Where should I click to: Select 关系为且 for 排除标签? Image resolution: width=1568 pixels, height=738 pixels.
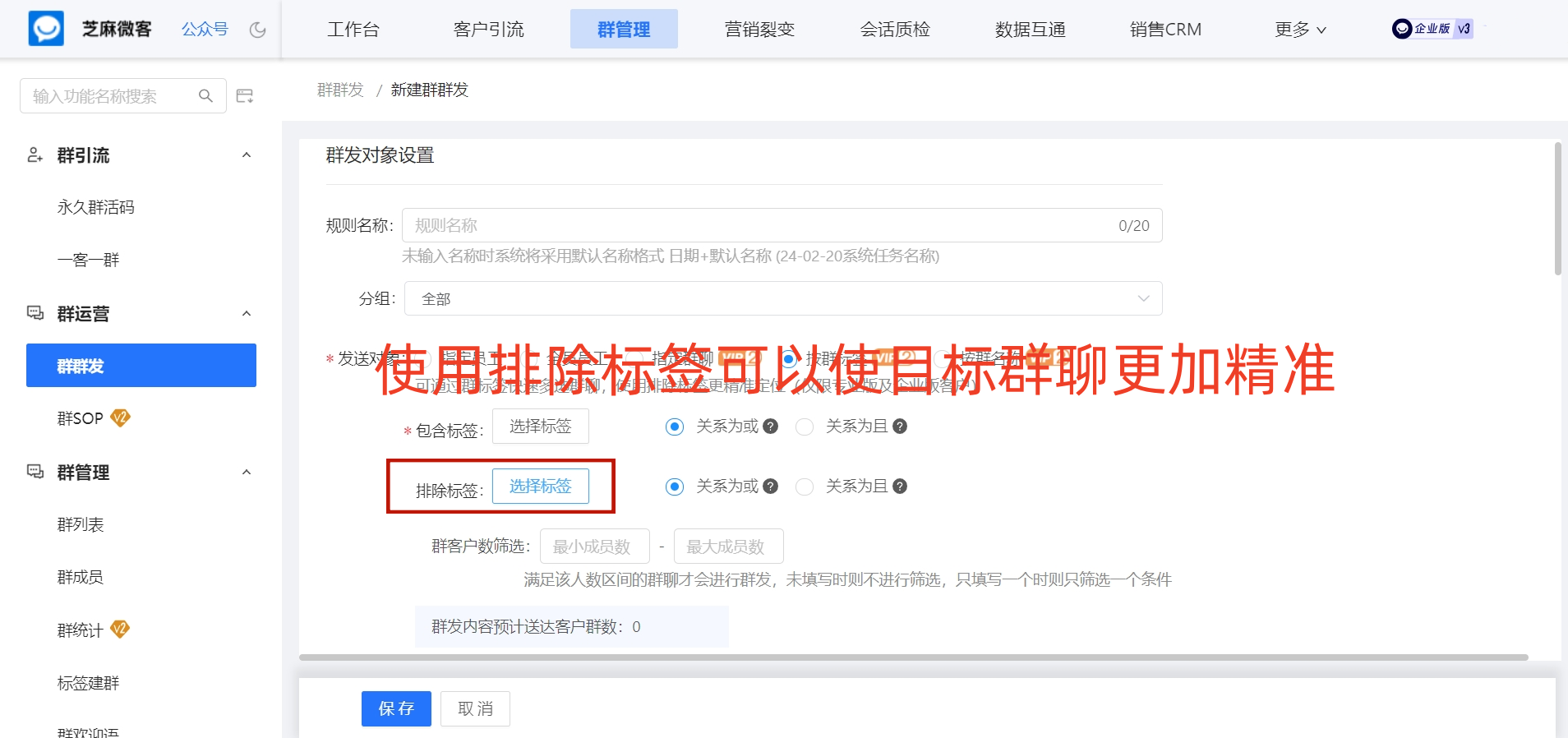[x=805, y=487]
